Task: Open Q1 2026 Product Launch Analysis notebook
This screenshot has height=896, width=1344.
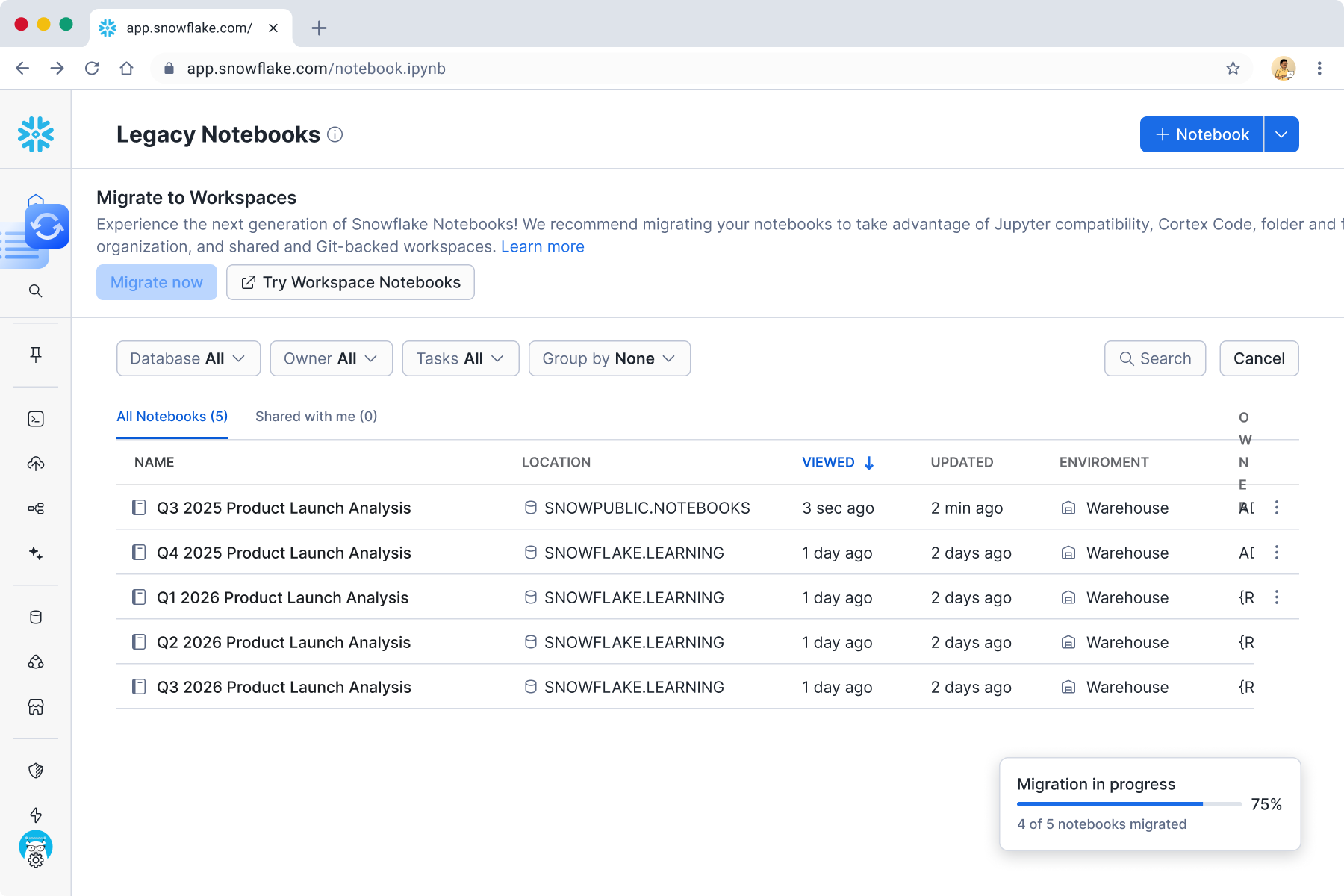Action: click(283, 597)
